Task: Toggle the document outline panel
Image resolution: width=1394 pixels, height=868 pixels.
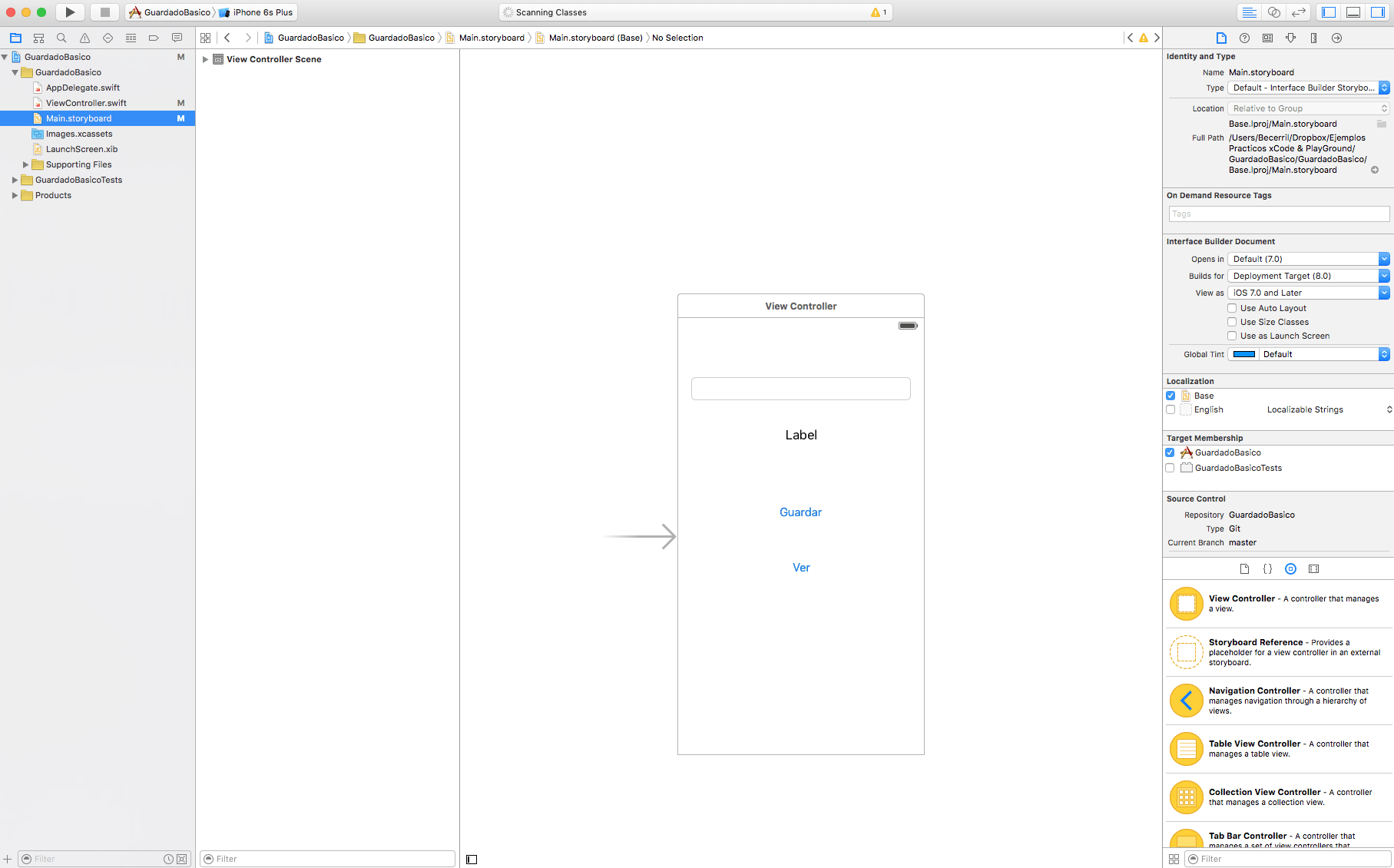Action: click(472, 859)
